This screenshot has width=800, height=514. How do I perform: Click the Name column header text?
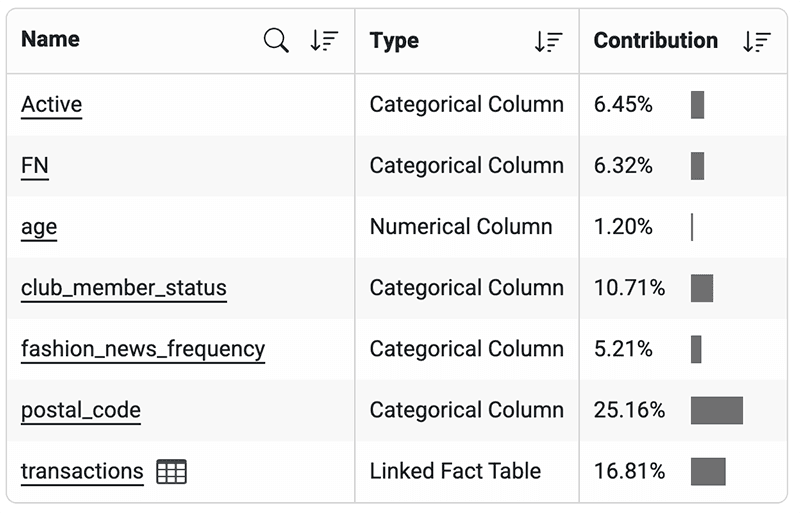pos(50,40)
